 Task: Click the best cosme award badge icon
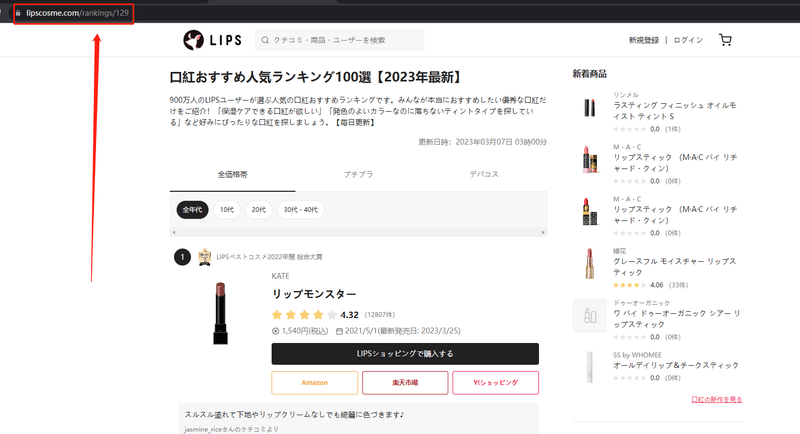[x=205, y=257]
